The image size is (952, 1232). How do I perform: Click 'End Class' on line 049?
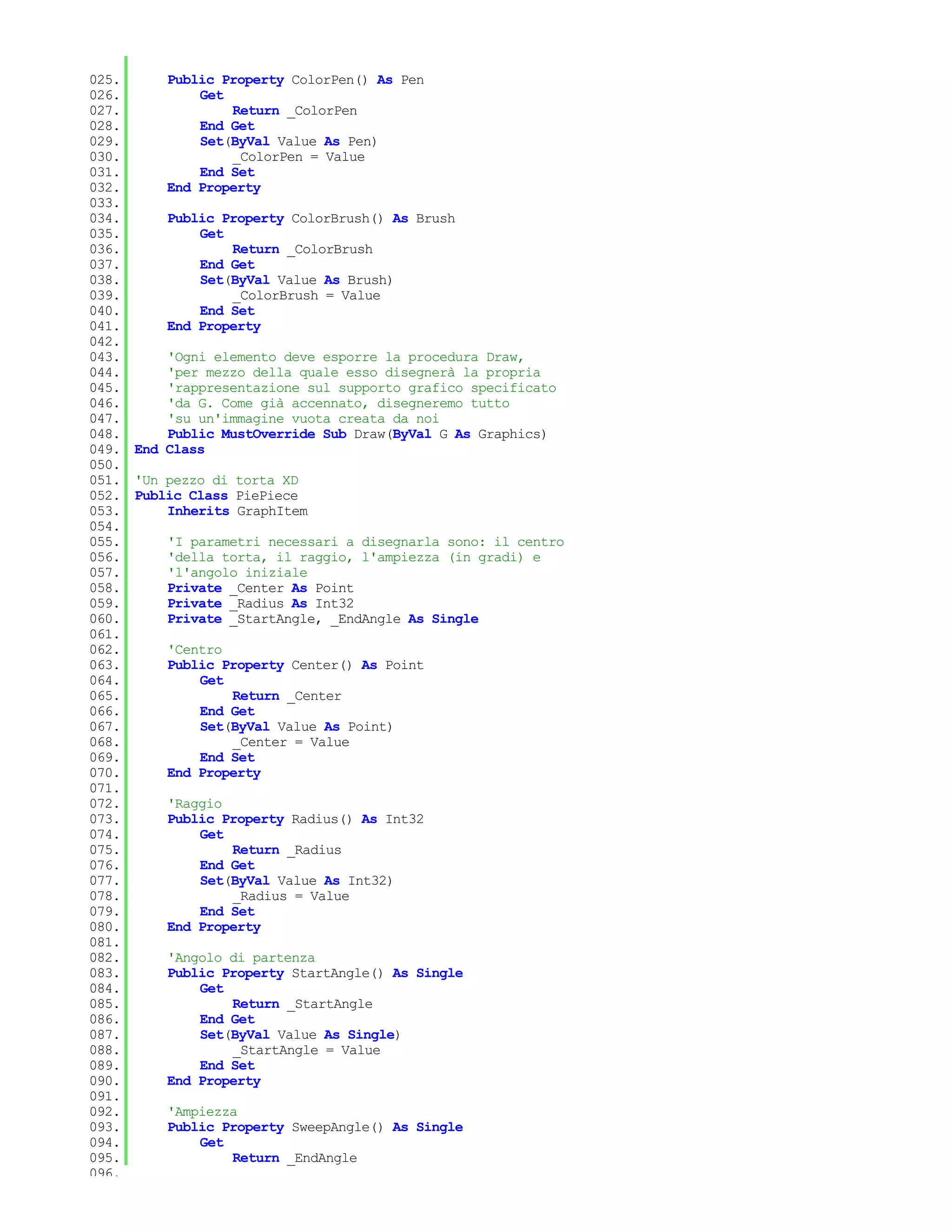tap(169, 450)
